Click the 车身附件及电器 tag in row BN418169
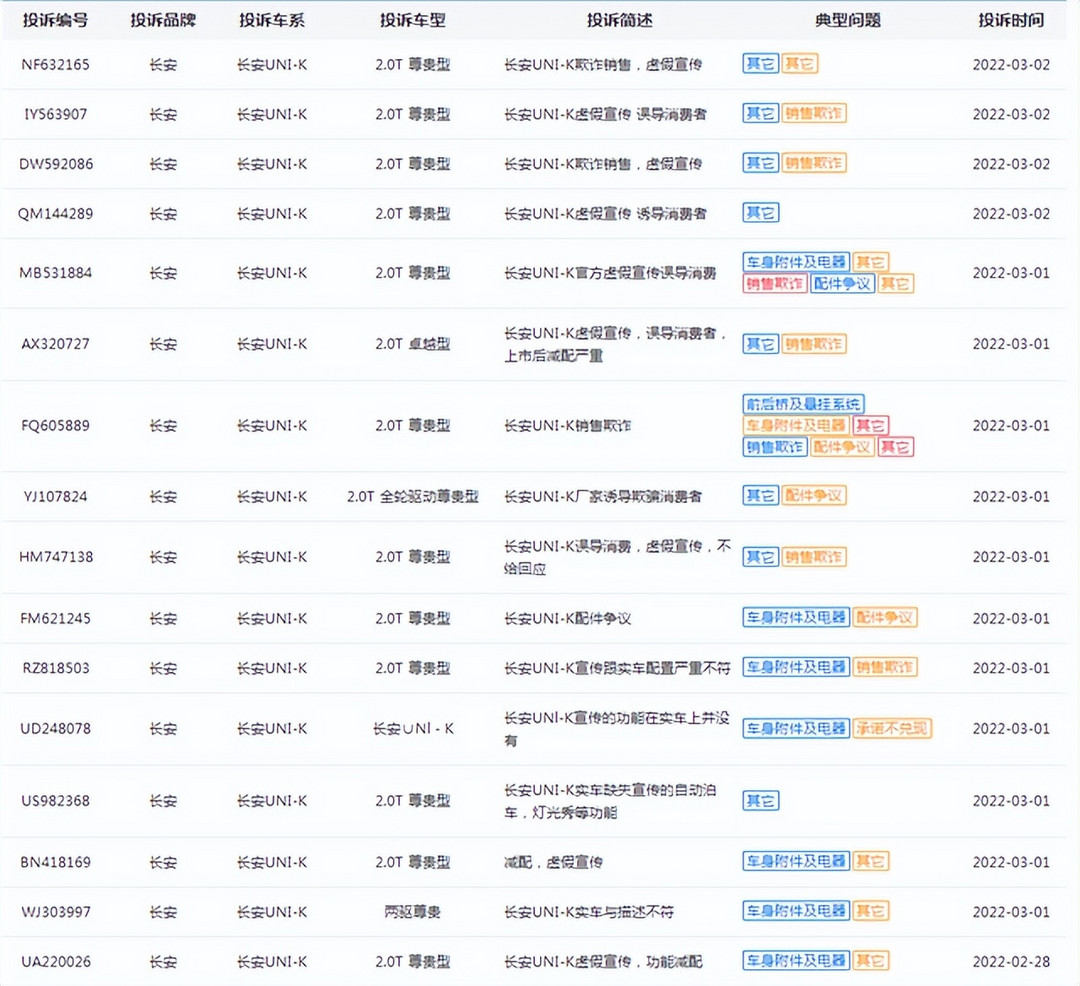 coord(796,861)
